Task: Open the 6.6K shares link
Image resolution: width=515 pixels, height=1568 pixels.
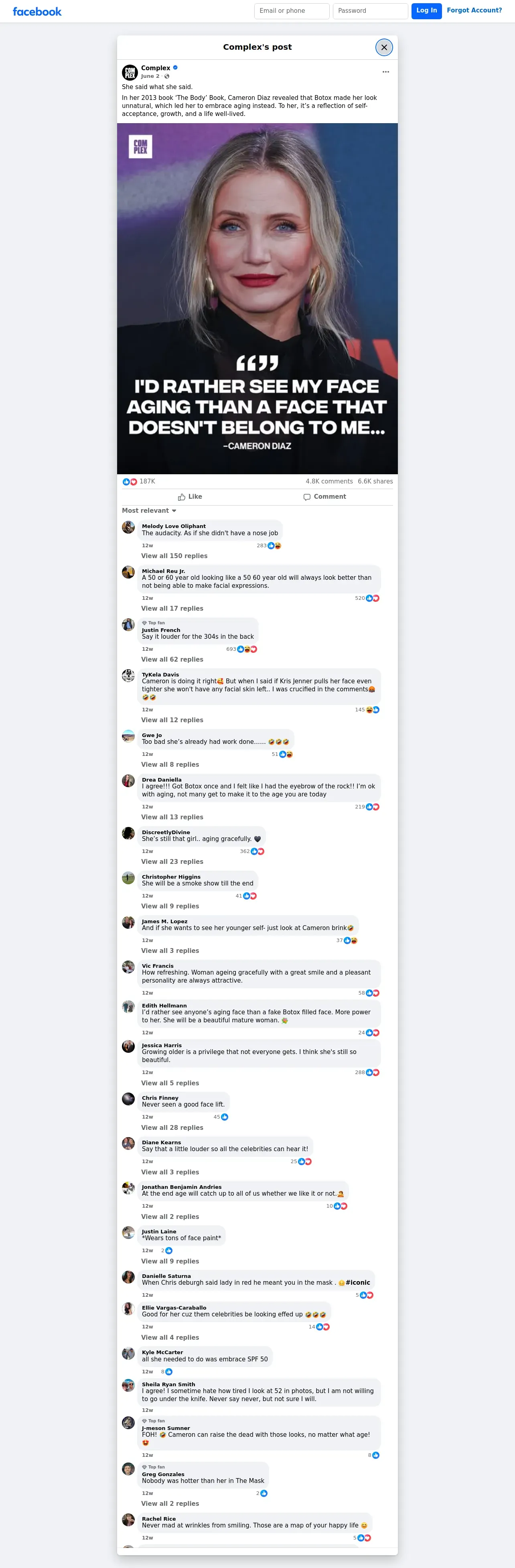Action: [x=375, y=481]
